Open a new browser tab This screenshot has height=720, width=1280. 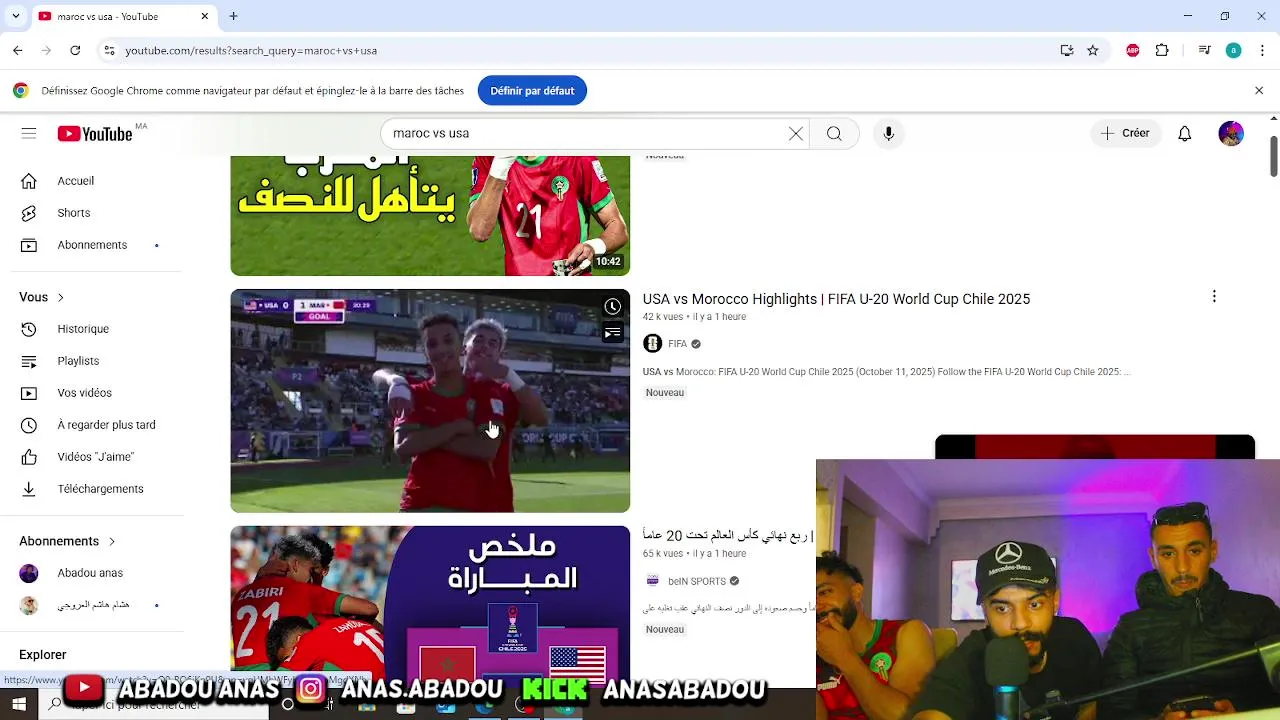pos(233,16)
